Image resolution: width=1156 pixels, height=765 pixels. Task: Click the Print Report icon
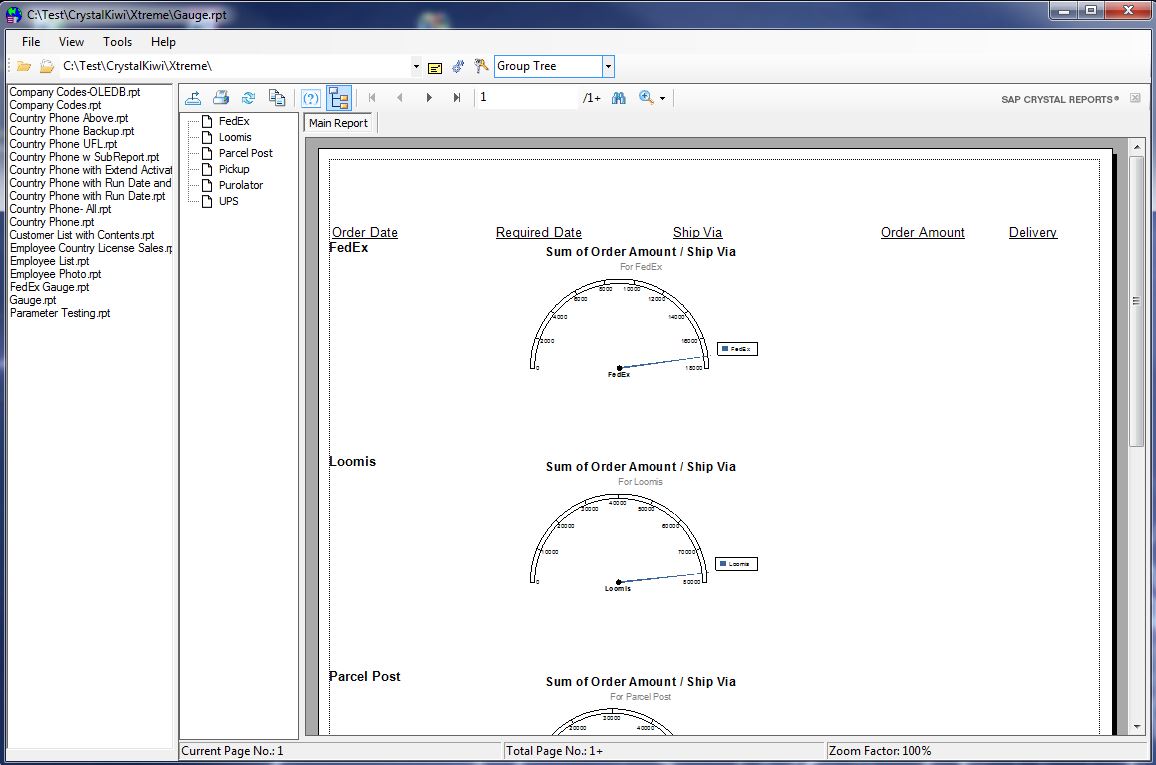click(x=221, y=97)
